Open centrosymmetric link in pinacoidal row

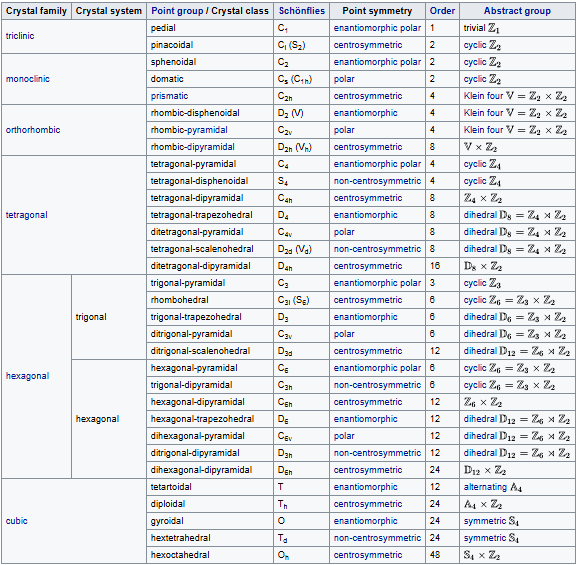368,45
